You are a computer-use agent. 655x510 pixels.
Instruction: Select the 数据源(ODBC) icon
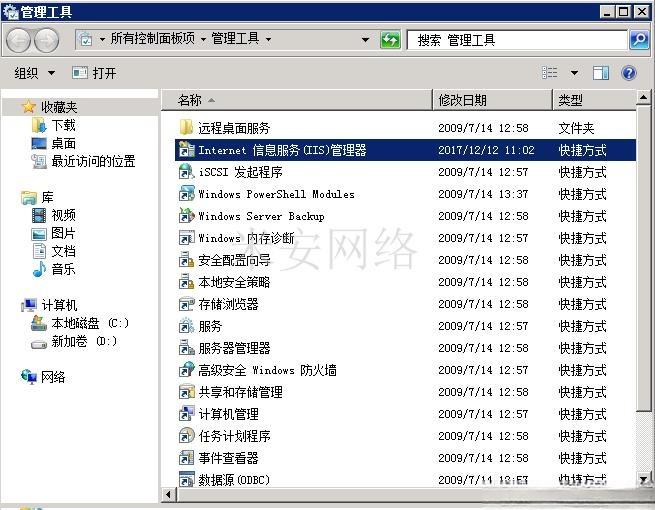tap(186, 480)
